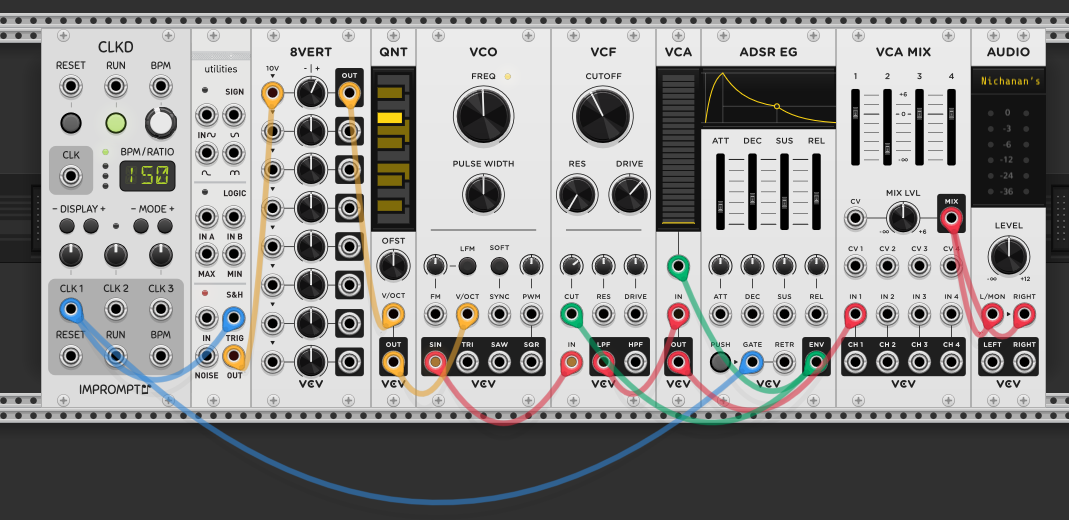Click the VCF LPF output jack

coord(603,362)
